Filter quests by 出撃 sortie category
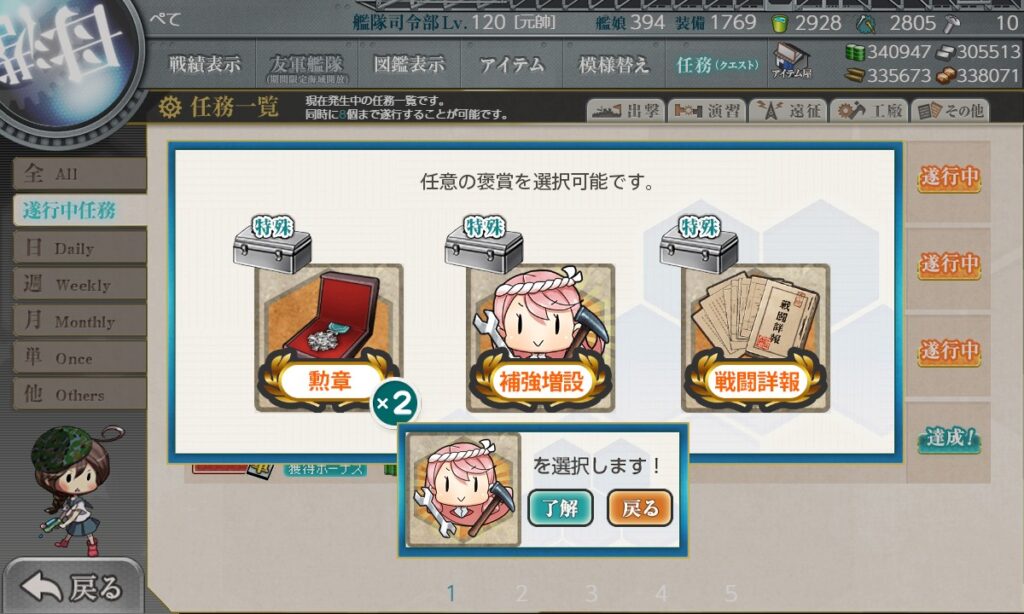The image size is (1024, 614). point(626,111)
